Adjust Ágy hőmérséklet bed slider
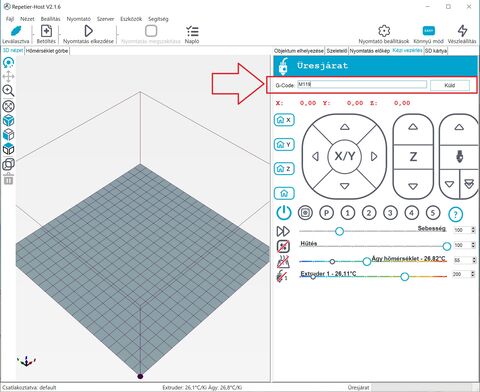The image size is (480, 392). coord(367,261)
